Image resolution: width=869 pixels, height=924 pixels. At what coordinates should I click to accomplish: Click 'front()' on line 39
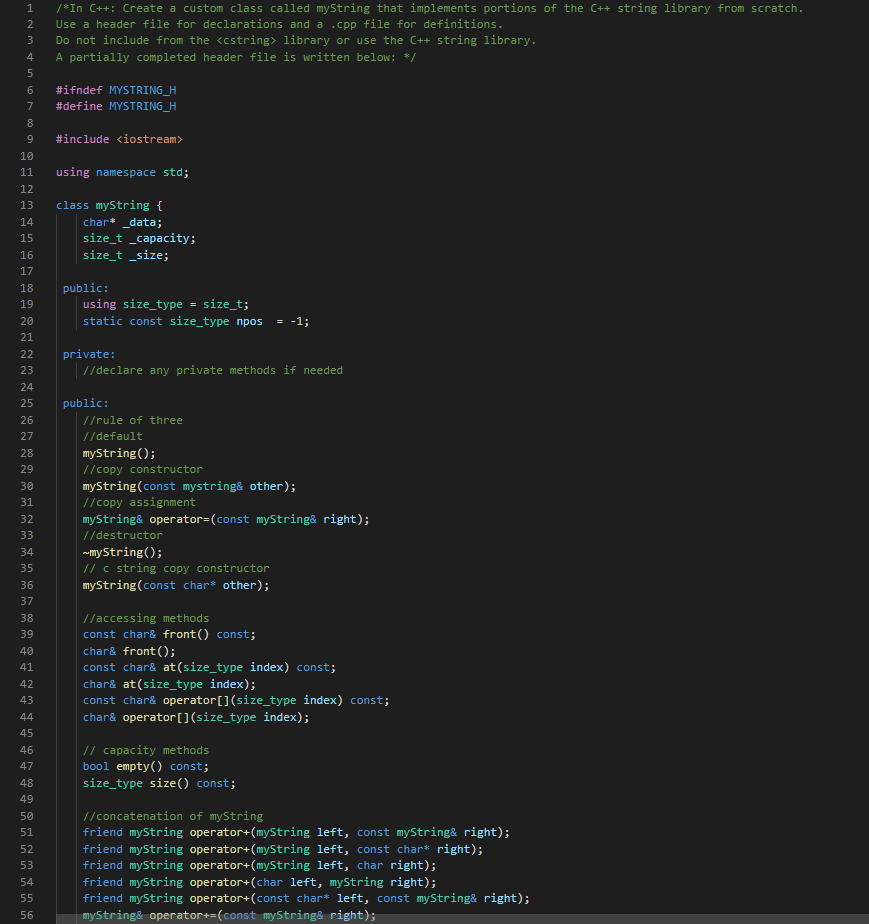click(x=186, y=634)
